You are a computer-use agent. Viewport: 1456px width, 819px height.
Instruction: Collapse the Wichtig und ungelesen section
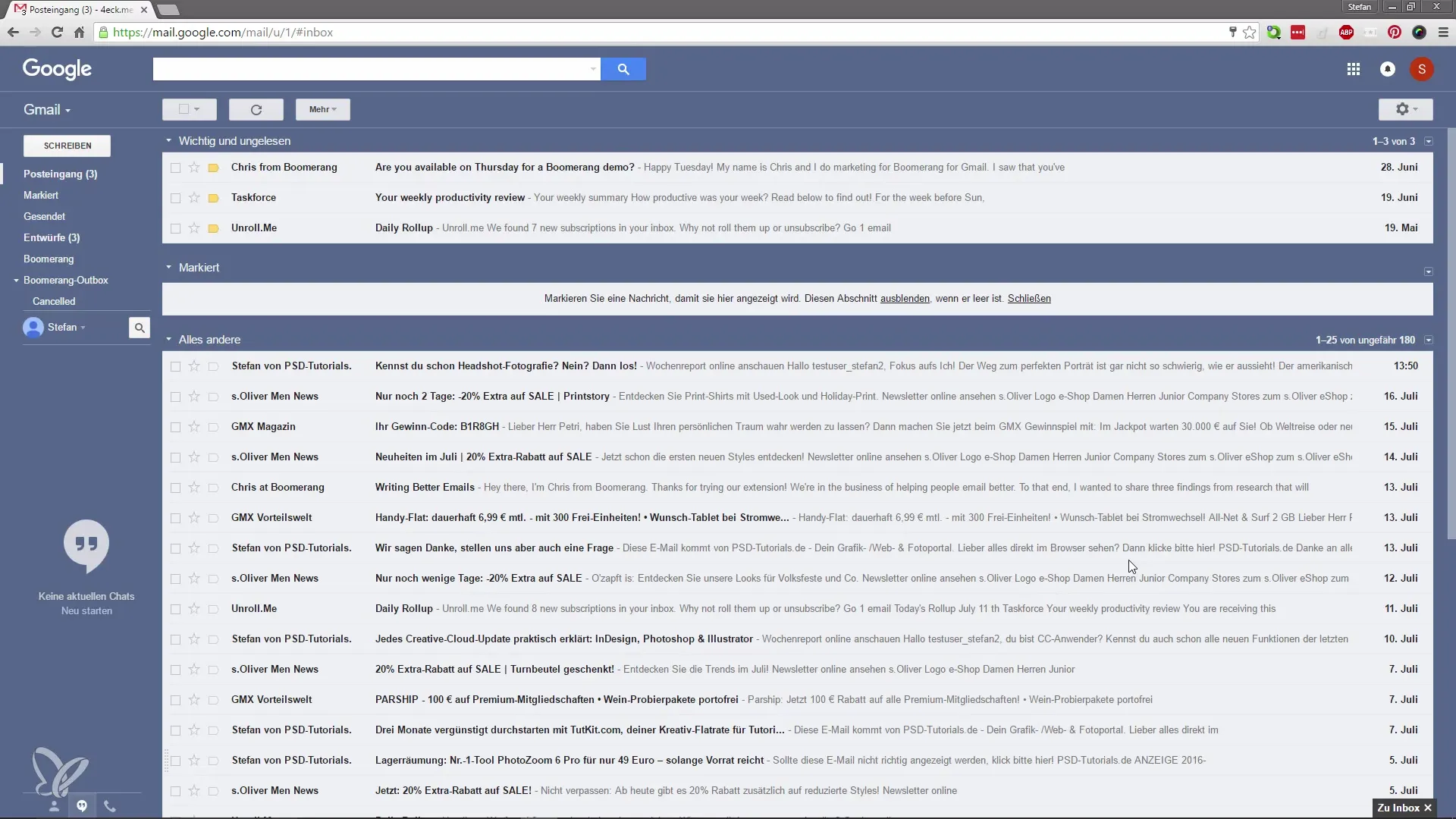pyautogui.click(x=168, y=141)
